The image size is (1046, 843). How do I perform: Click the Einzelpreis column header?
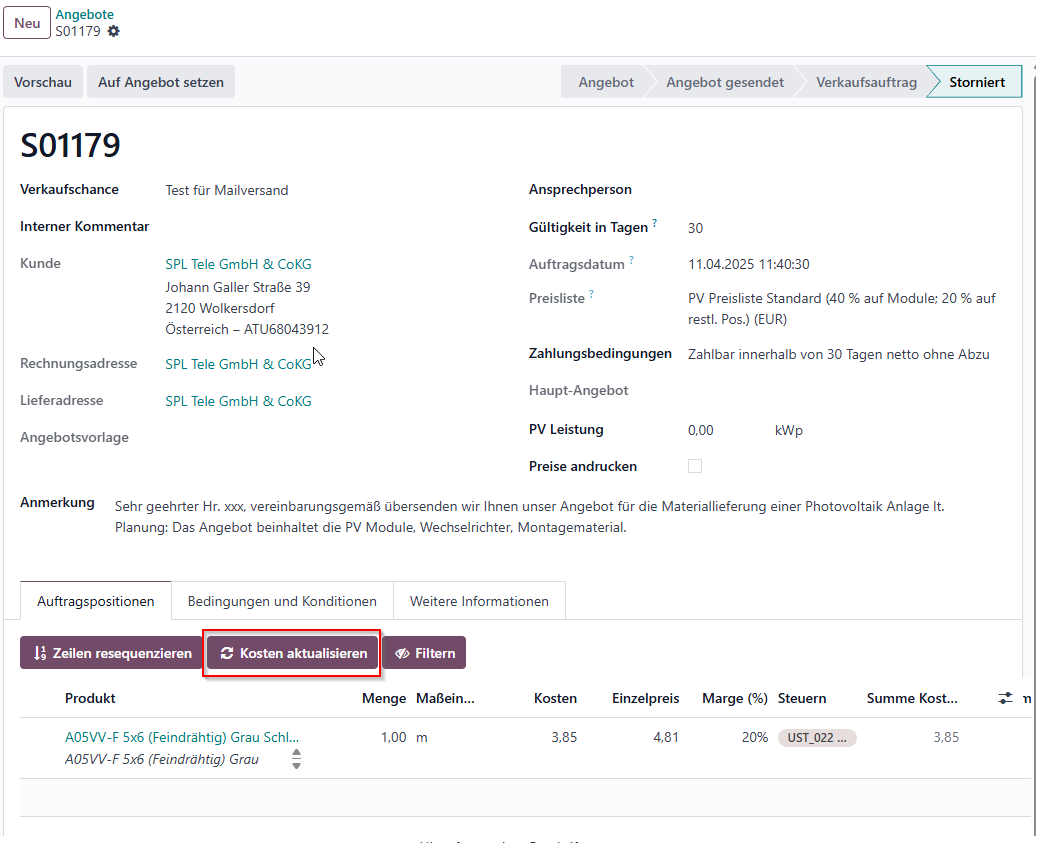point(645,698)
